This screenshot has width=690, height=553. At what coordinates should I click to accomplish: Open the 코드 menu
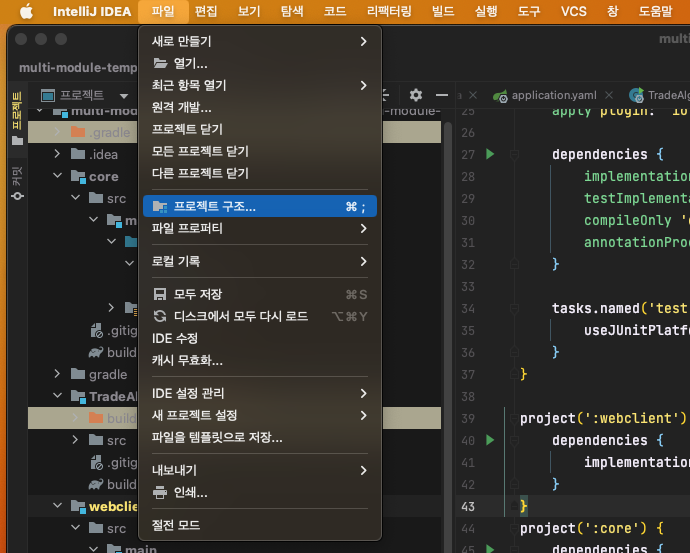pyautogui.click(x=335, y=11)
